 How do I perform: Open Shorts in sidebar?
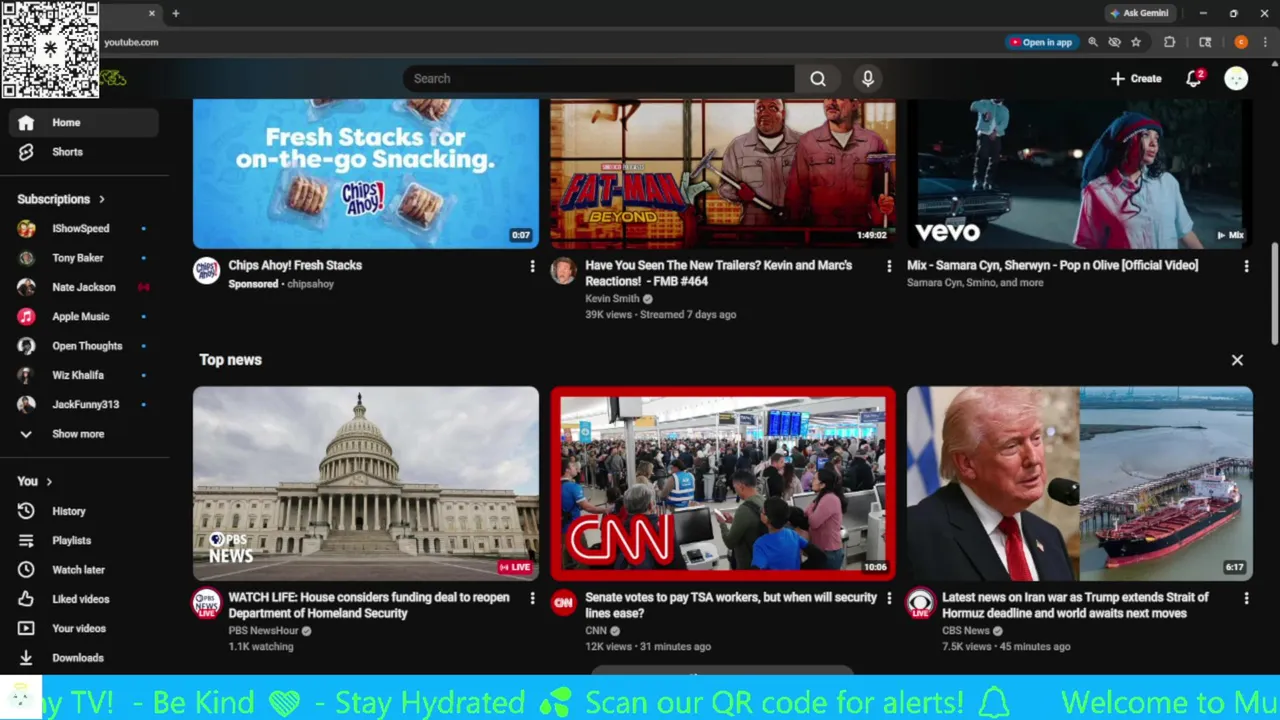pyautogui.click(x=84, y=152)
